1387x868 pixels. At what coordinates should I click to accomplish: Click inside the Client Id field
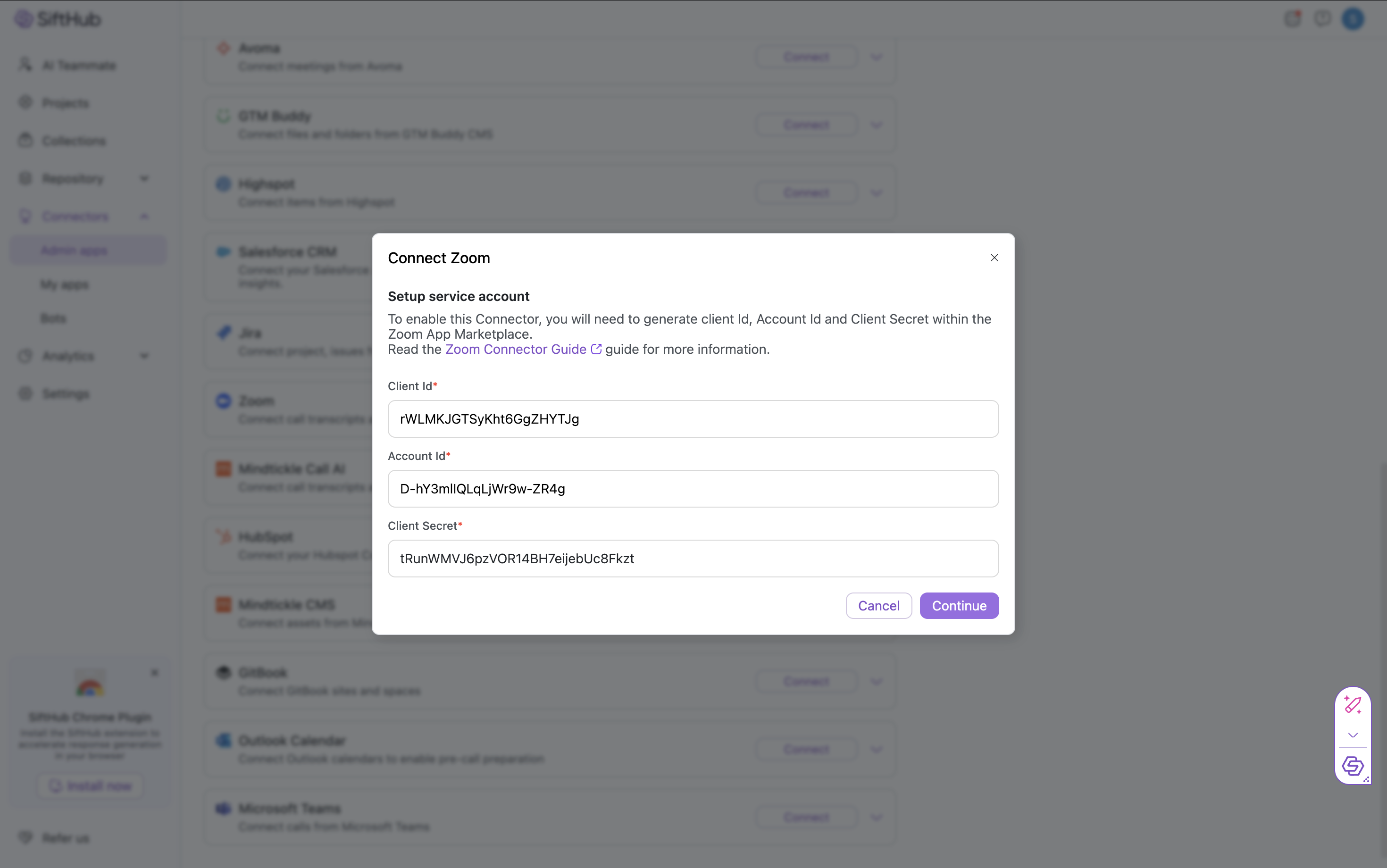click(693, 418)
